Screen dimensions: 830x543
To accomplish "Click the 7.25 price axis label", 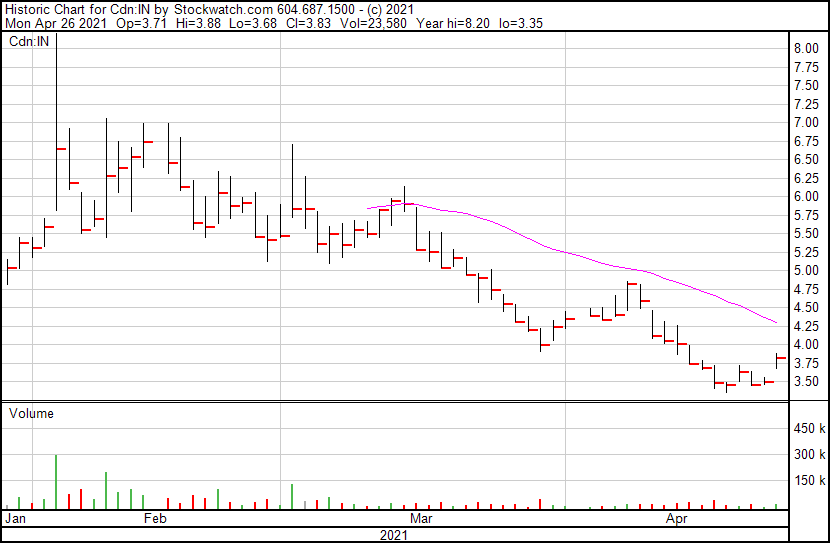I will pyautogui.click(x=806, y=104).
